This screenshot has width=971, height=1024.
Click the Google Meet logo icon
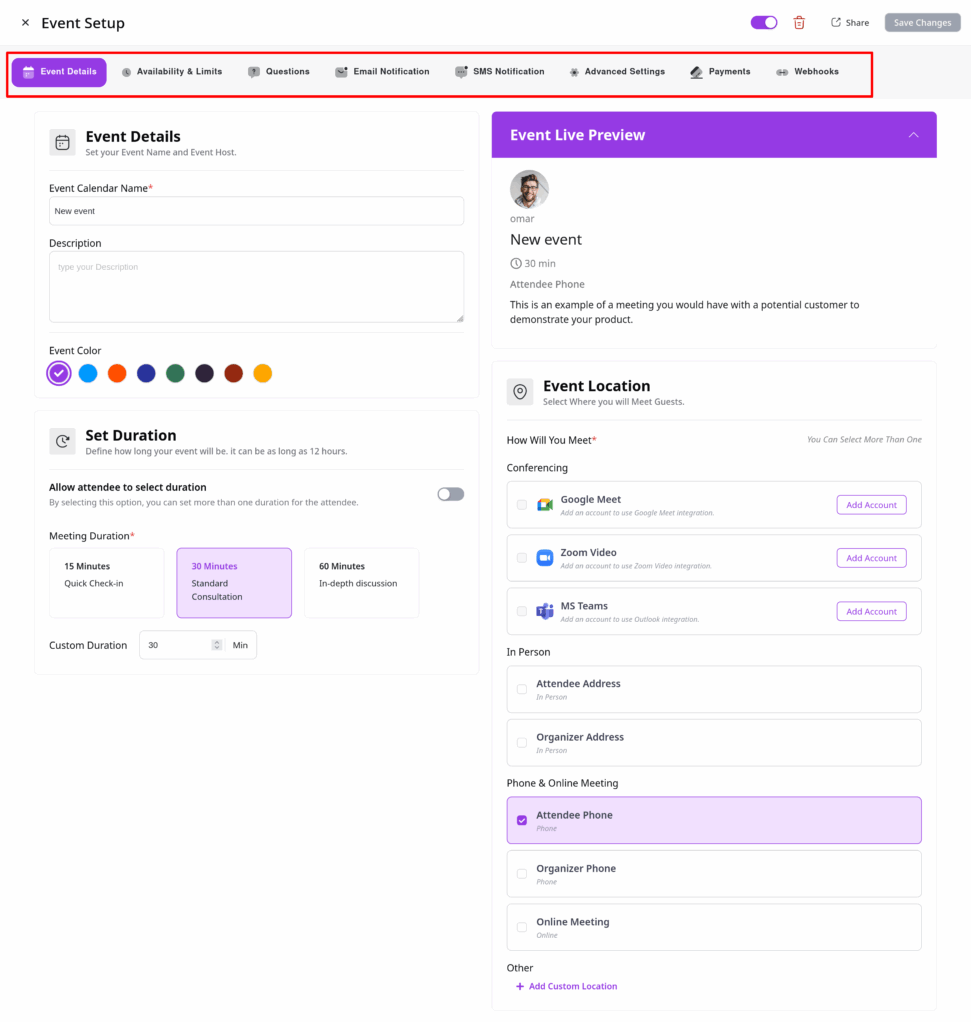pos(545,505)
